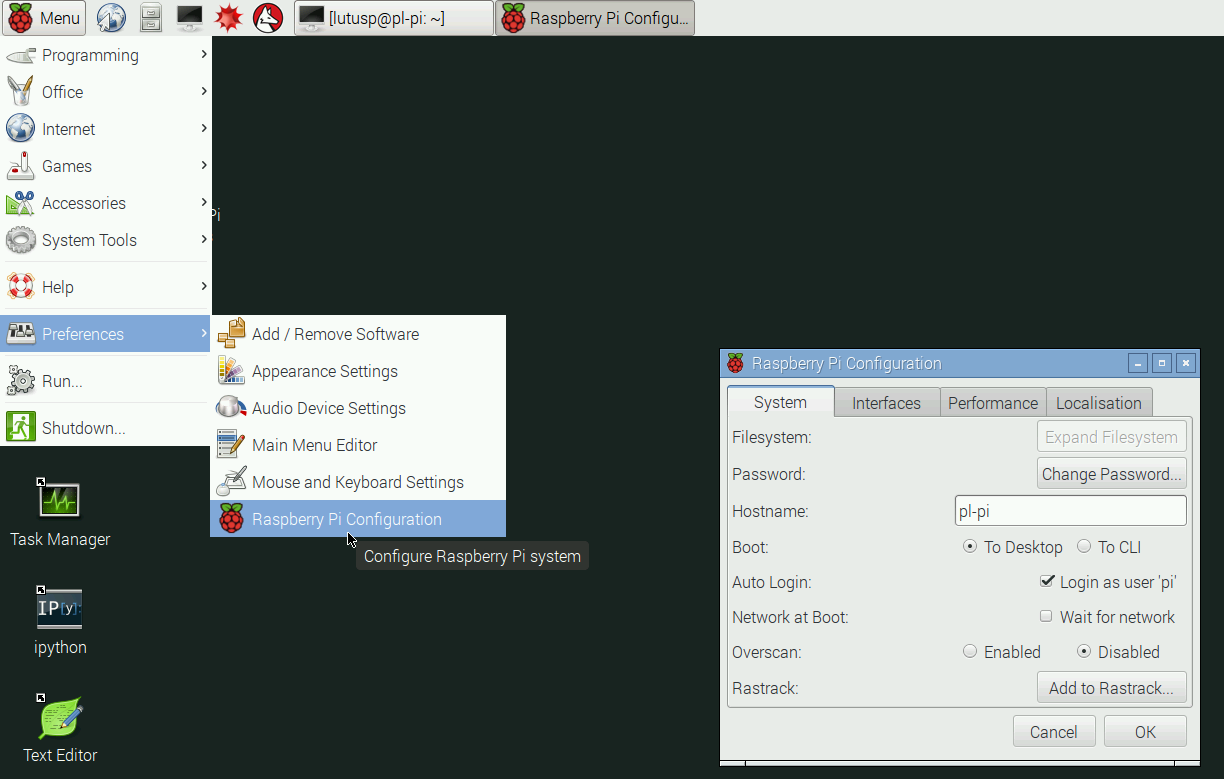Select the Raspberry Pi Configuration taskbar entry
Image resolution: width=1224 pixels, height=779 pixels.
pyautogui.click(x=595, y=18)
